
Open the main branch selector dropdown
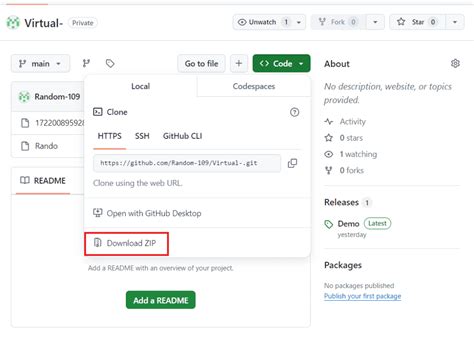tap(40, 63)
